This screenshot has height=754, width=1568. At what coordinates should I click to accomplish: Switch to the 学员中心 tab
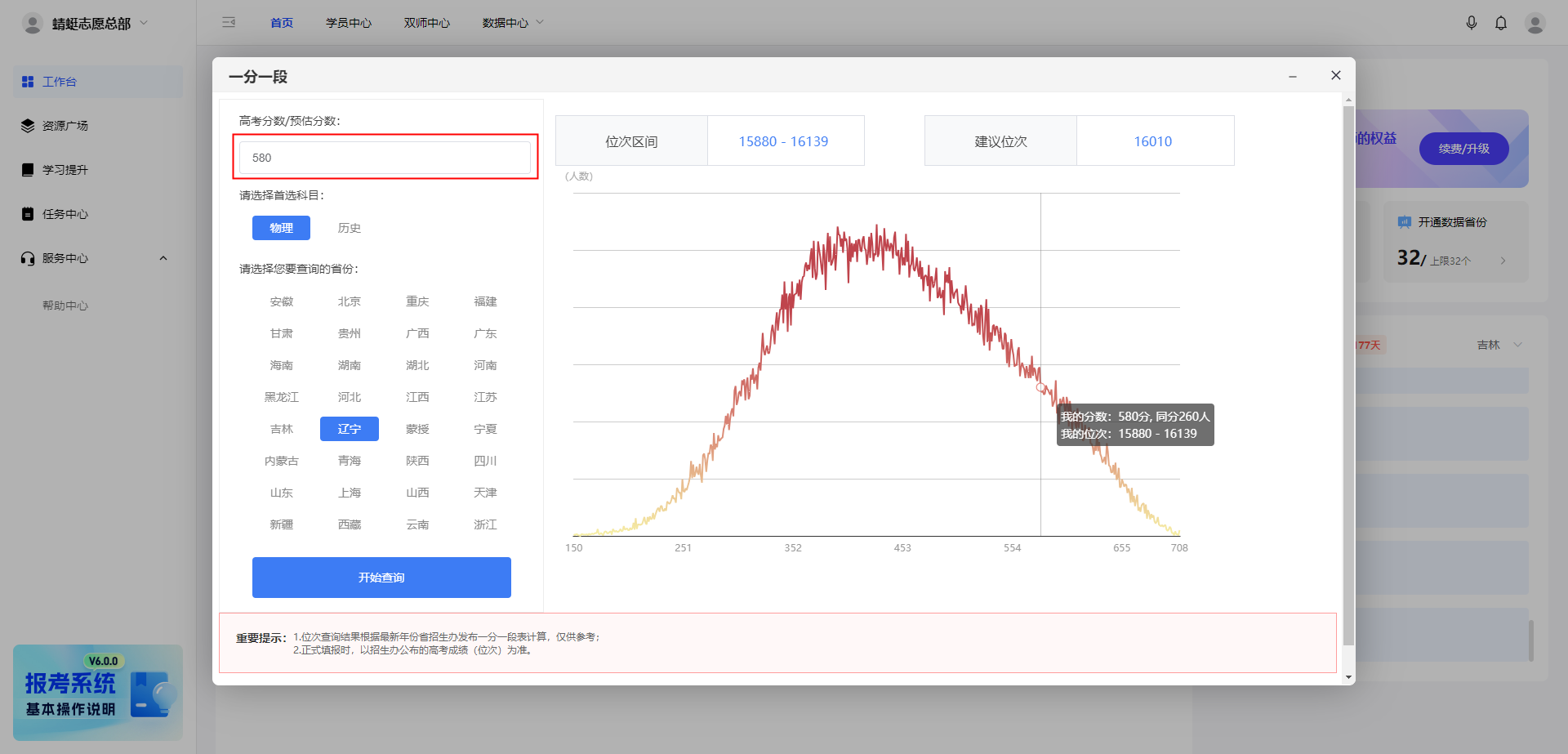point(348,23)
